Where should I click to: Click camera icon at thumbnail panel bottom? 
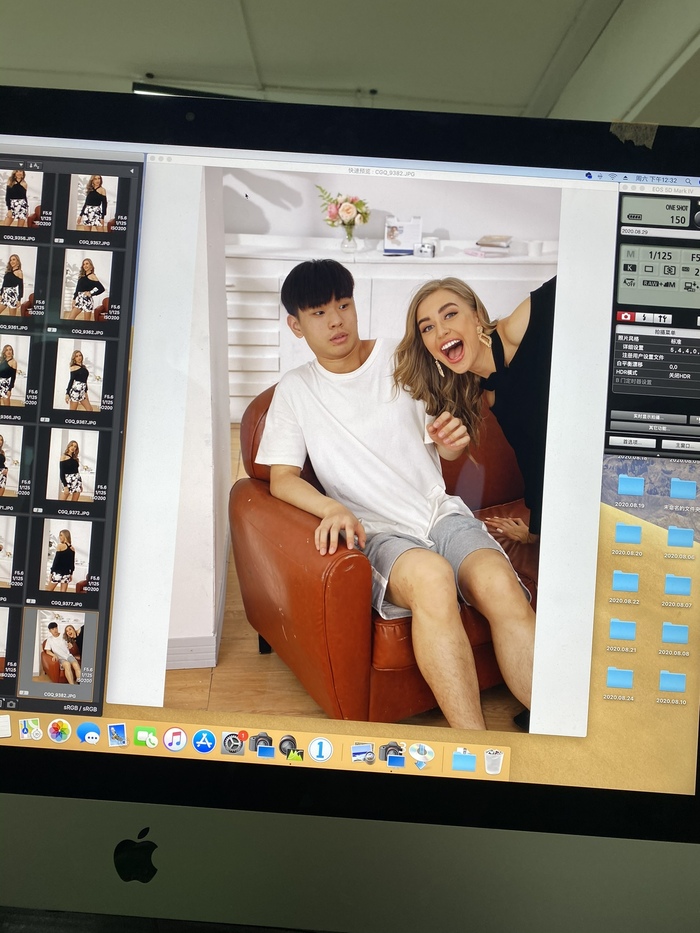pyautogui.click(x=11, y=704)
